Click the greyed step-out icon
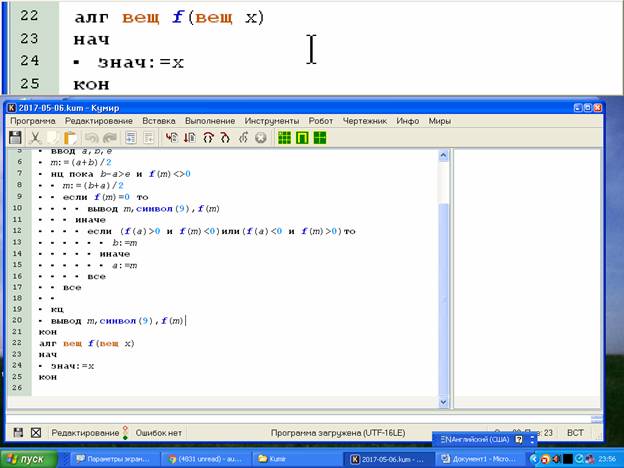The height and width of the screenshot is (468, 624). pos(243,138)
